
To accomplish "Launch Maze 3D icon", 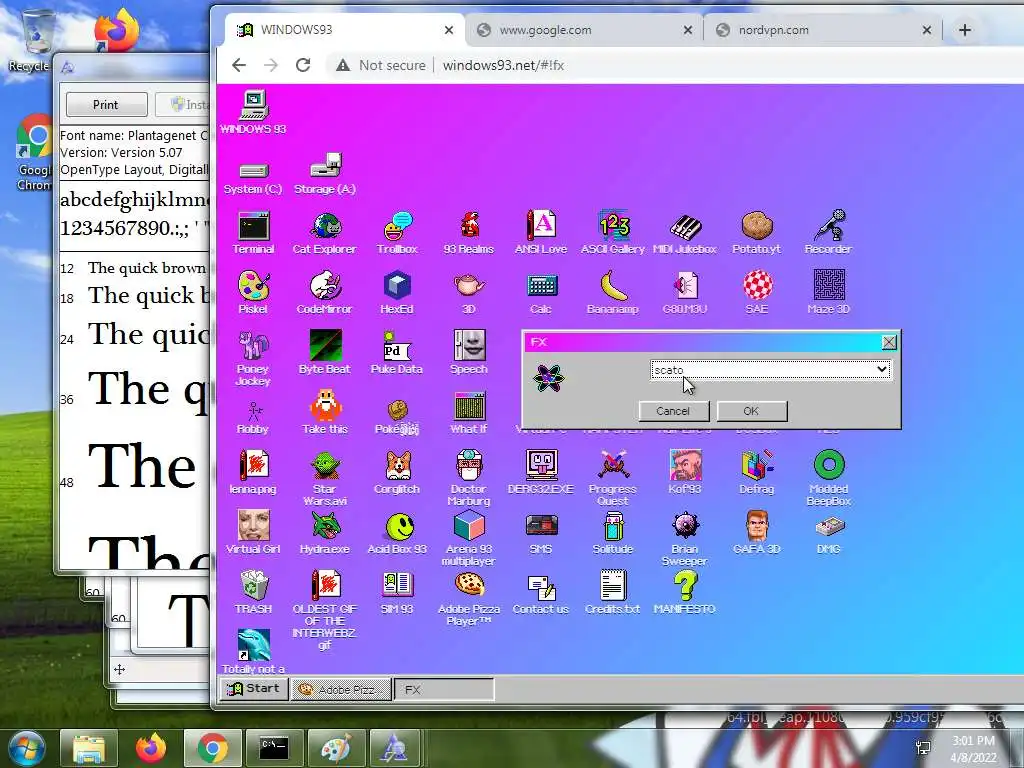I will tap(828, 293).
